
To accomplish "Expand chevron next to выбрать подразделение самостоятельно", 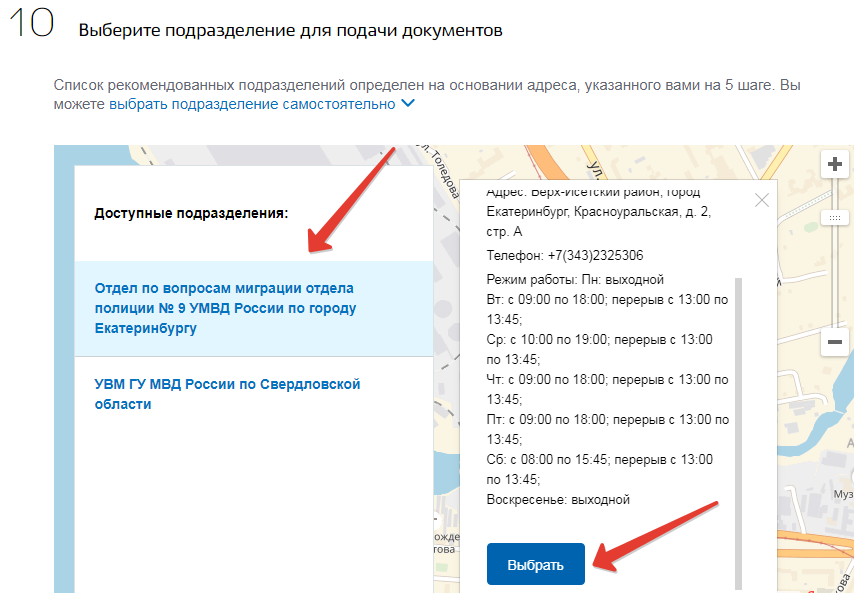I will (x=408, y=103).
